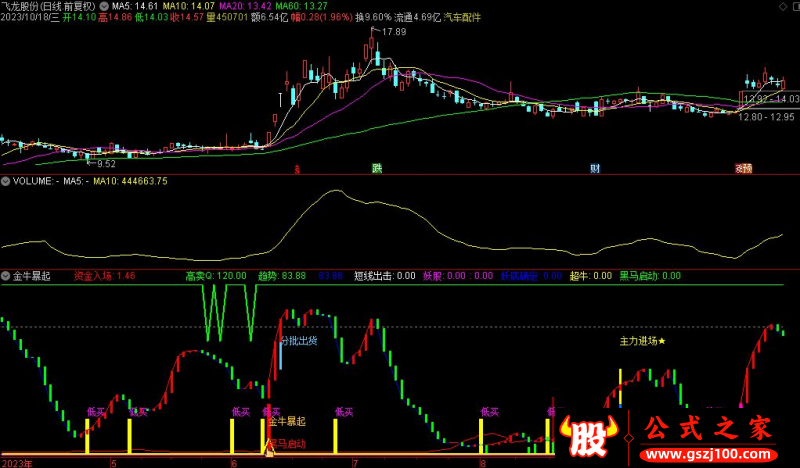Click the 短线出击: 0.00 indicator value
Image resolution: width=800 pixels, height=468 pixels.
385,276
